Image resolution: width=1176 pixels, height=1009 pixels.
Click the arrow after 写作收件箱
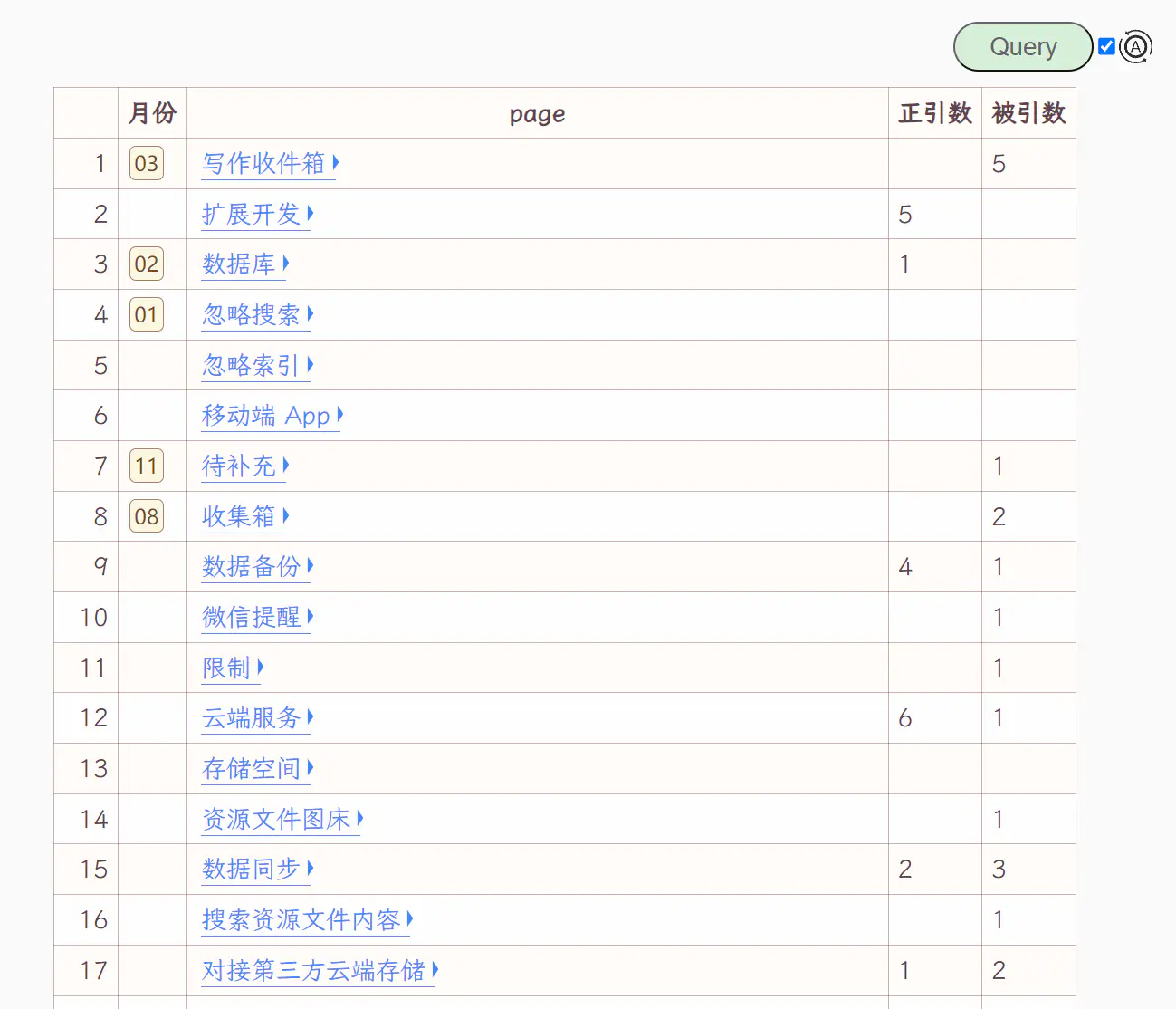pyautogui.click(x=335, y=162)
